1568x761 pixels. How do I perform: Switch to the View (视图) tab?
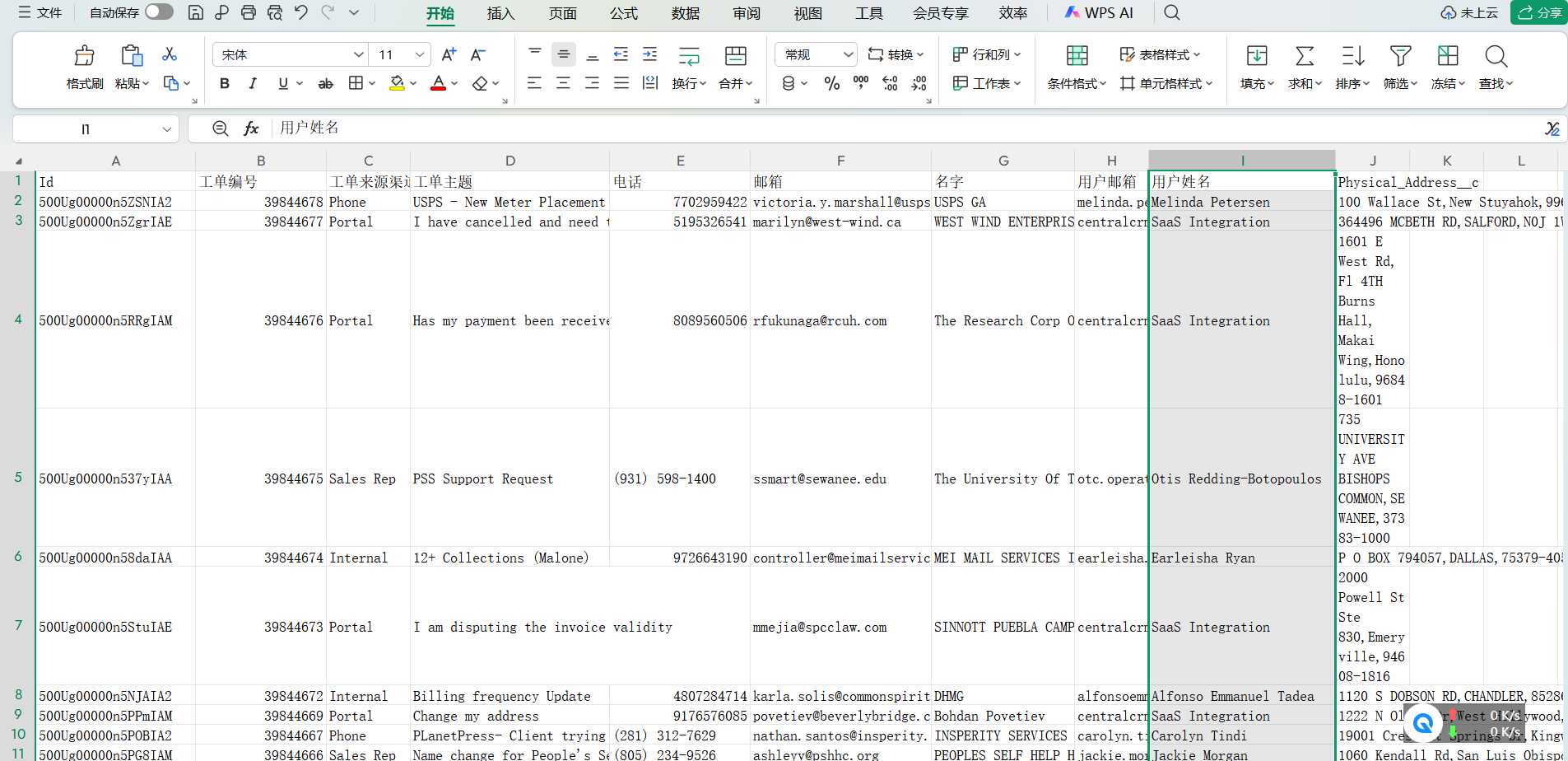pos(808,13)
